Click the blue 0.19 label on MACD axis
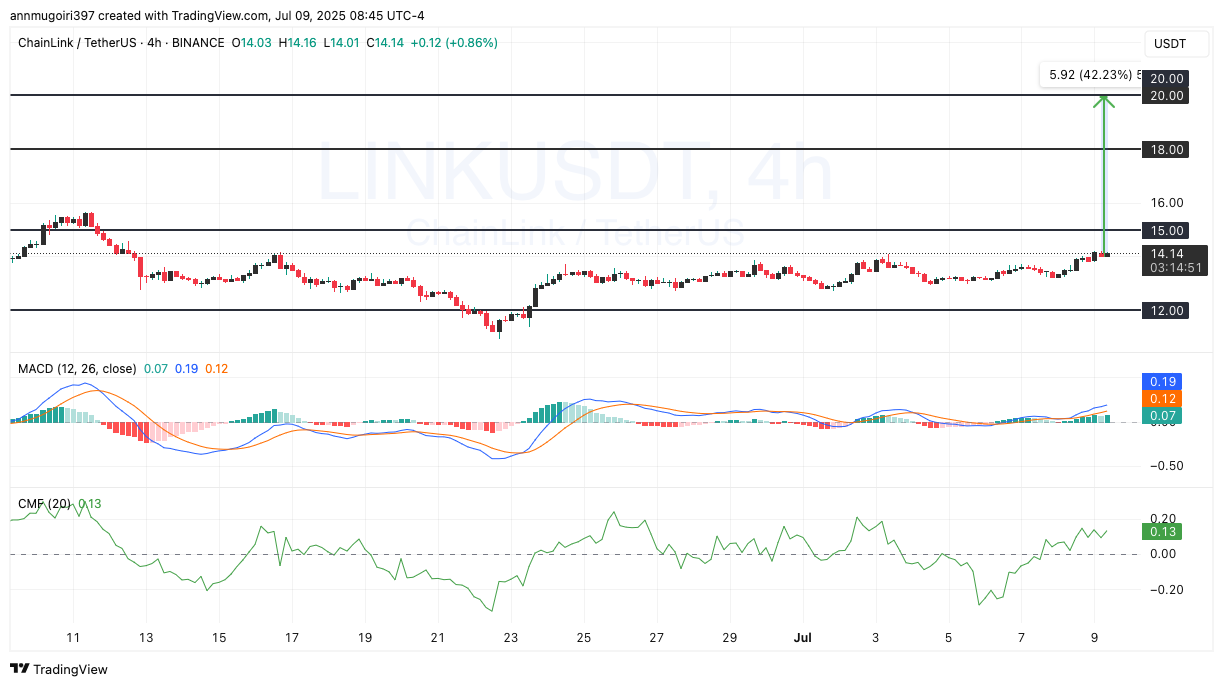Image resolution: width=1223 pixels, height=686 pixels. point(1162,381)
